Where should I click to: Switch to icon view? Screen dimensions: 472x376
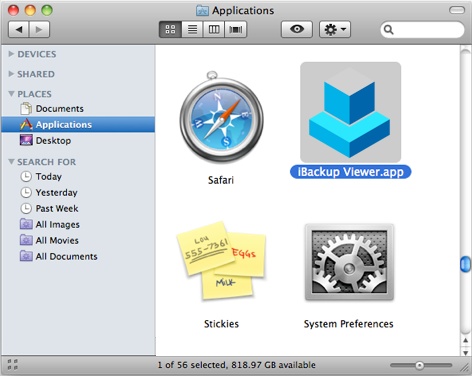point(170,29)
